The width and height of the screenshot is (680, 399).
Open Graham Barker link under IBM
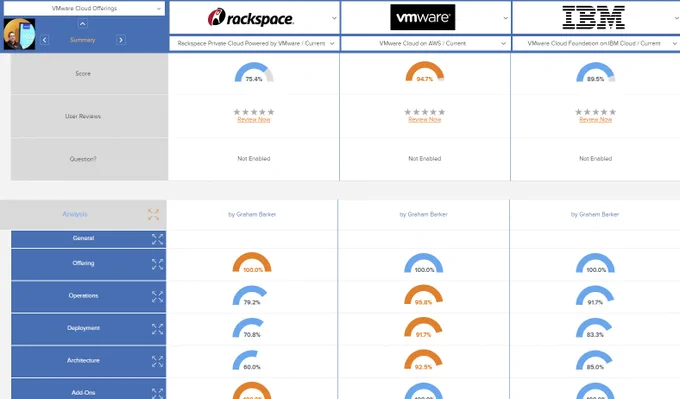595,214
